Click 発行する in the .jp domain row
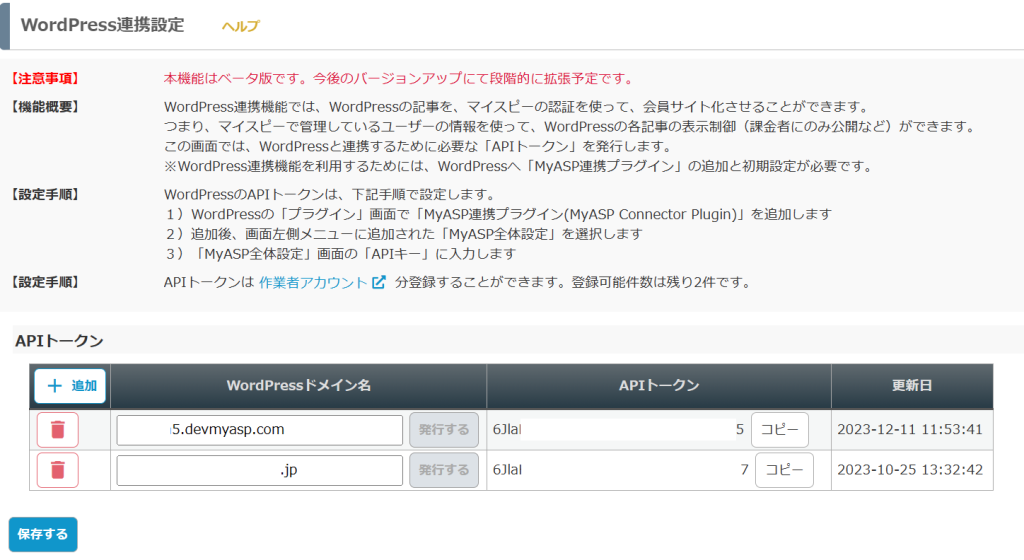1024x560 pixels. point(444,470)
